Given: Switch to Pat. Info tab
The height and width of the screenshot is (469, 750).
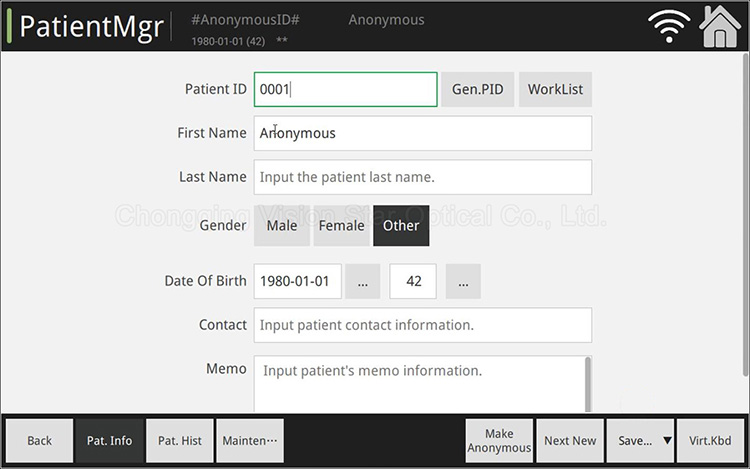Looking at the screenshot, I should point(109,441).
